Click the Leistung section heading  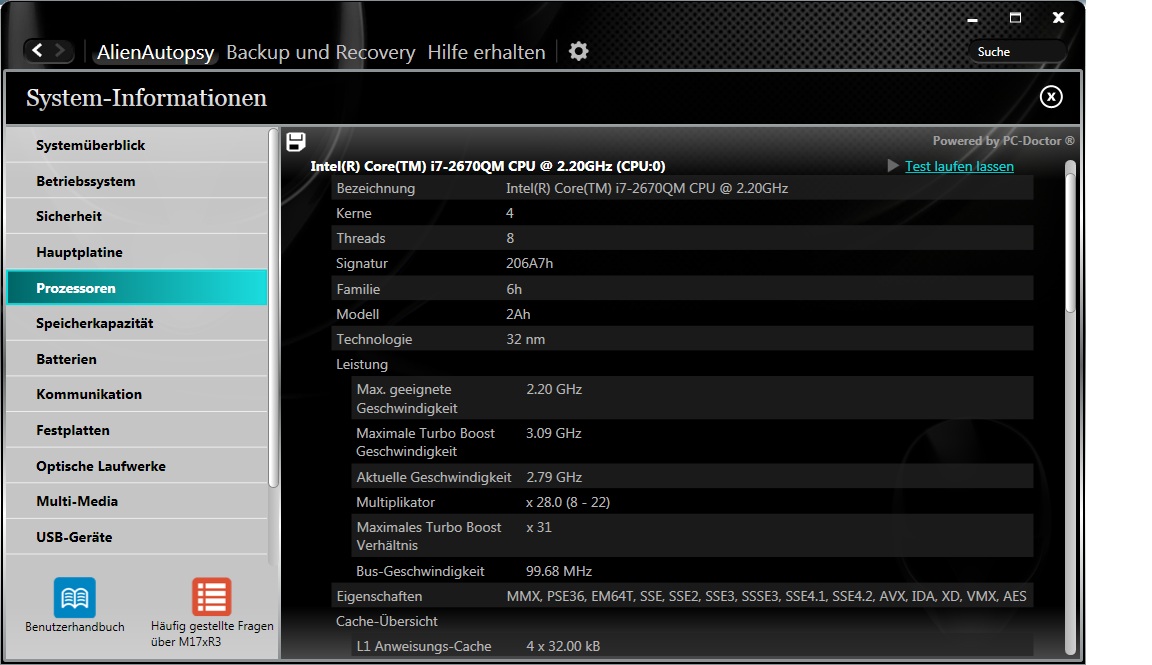point(361,364)
